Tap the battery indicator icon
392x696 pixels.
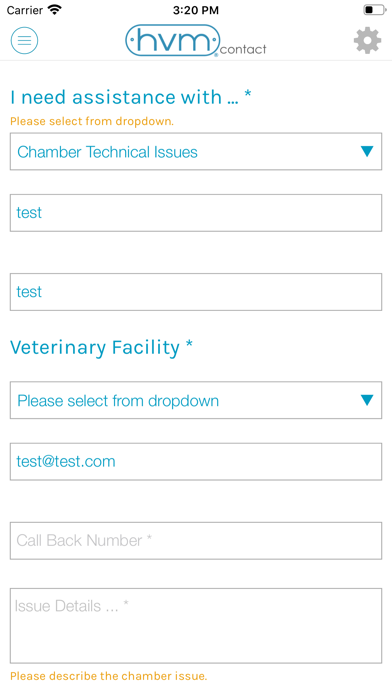[x=374, y=10]
